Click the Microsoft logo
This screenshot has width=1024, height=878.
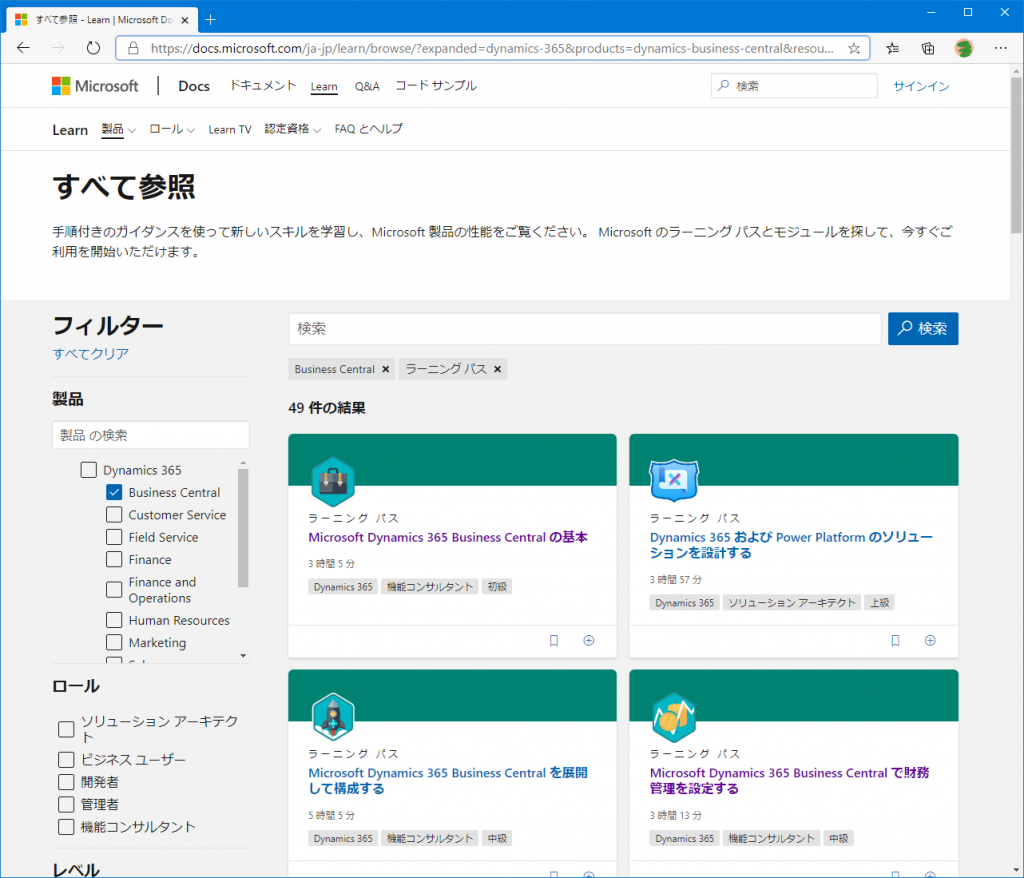[95, 86]
